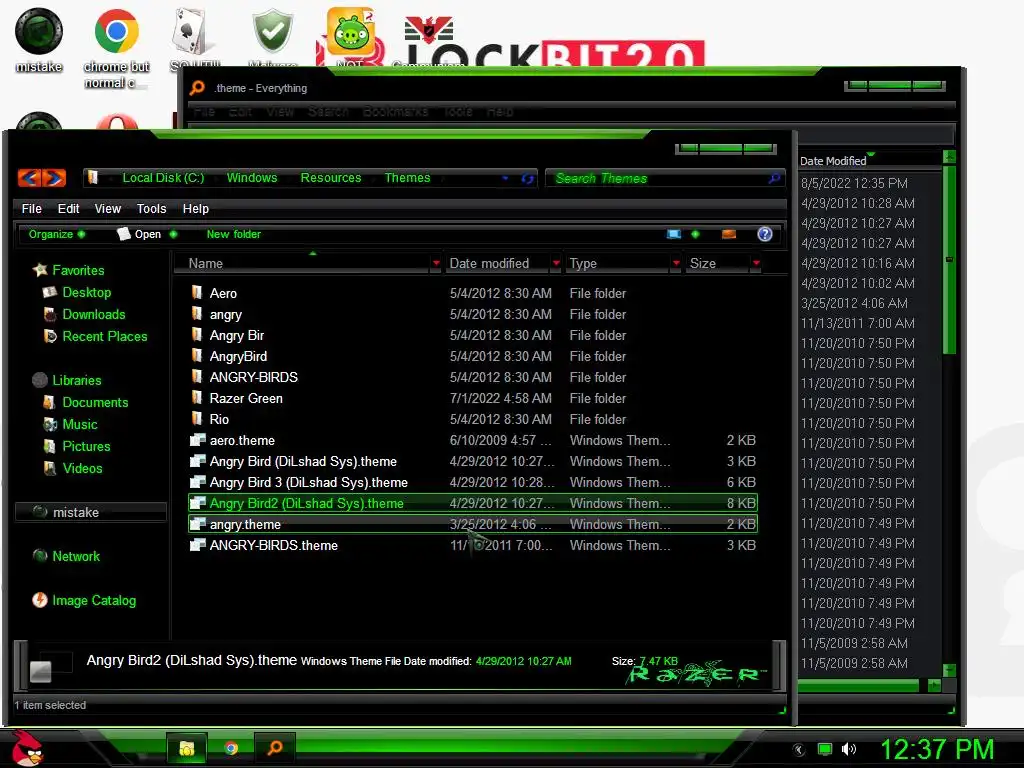Open Favorites star in navigation pane
Viewport: 1024px width, 768px height.
click(40, 270)
